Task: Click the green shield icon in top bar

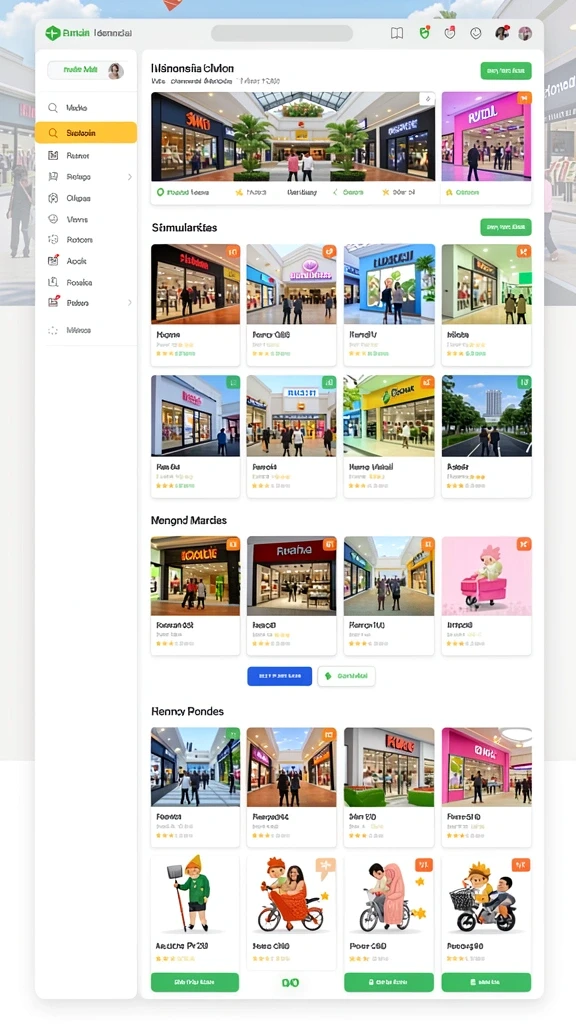Action: (424, 33)
